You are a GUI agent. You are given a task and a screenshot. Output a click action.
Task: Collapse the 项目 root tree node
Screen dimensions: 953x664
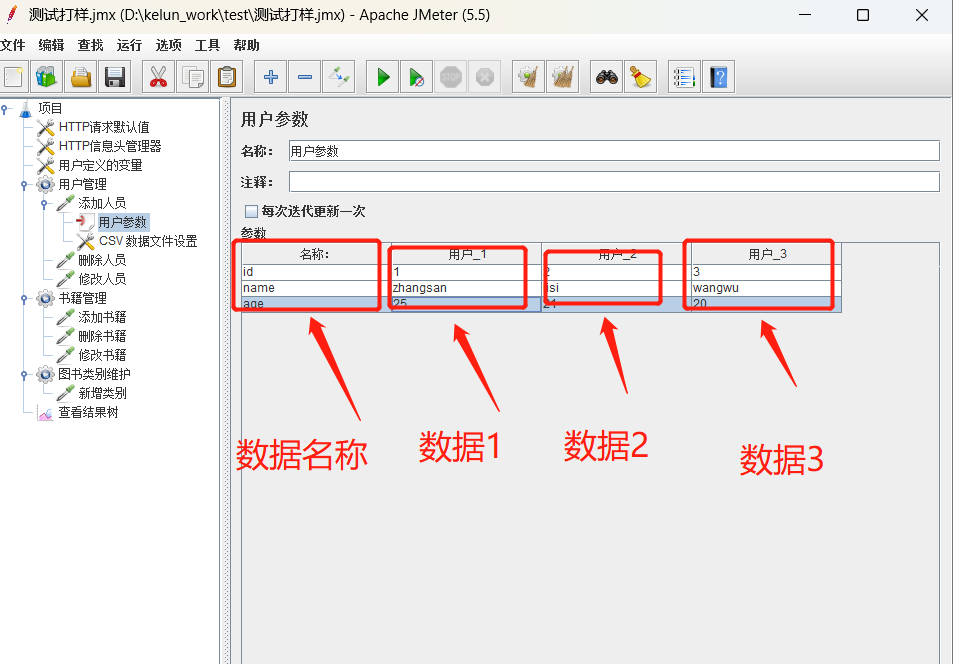4,109
